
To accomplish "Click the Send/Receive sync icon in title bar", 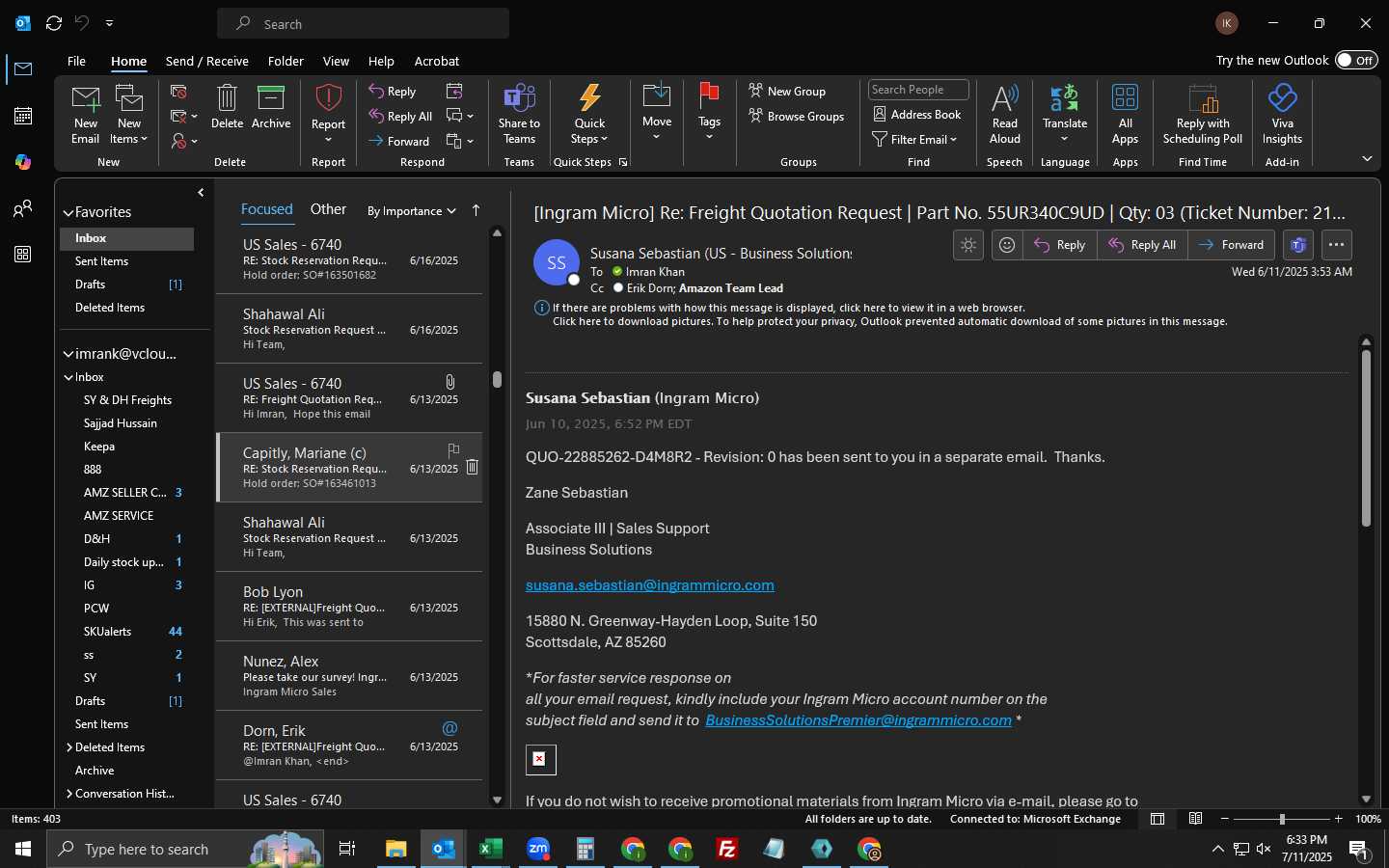I will pyautogui.click(x=54, y=23).
